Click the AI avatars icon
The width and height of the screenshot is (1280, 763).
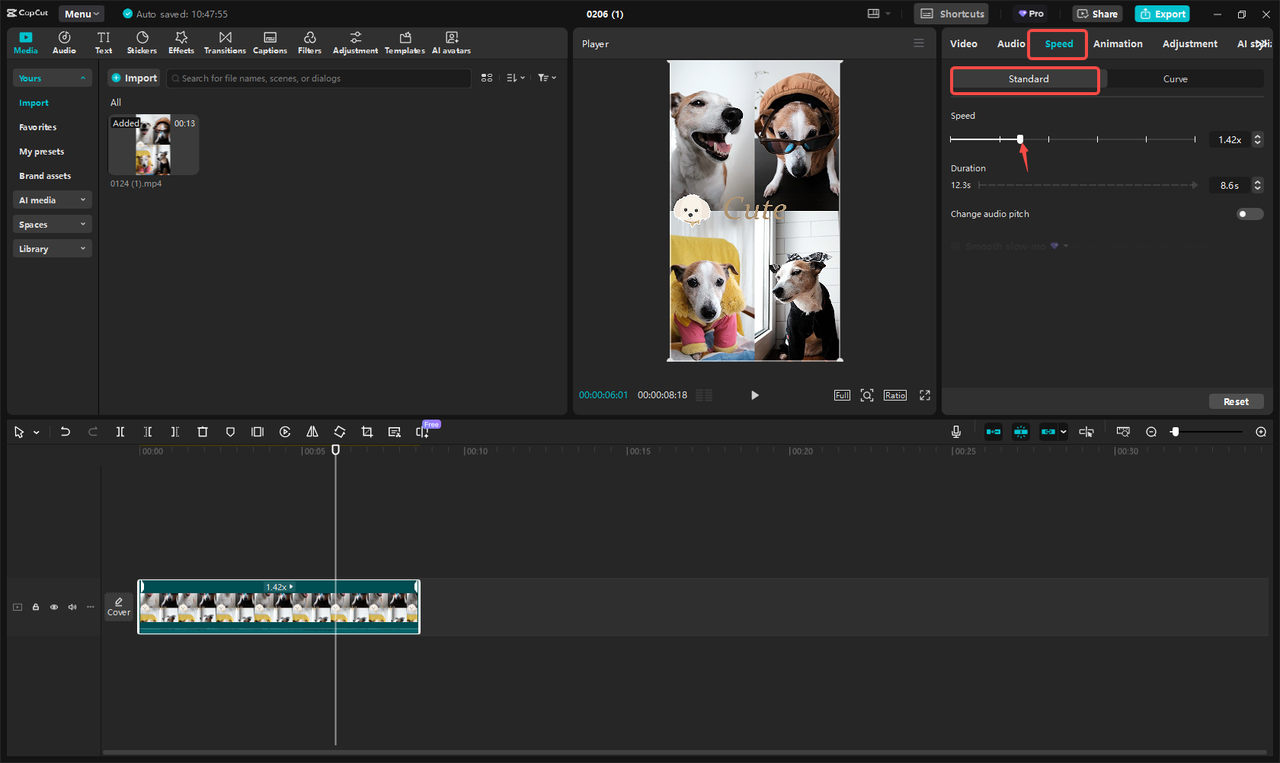click(450, 41)
